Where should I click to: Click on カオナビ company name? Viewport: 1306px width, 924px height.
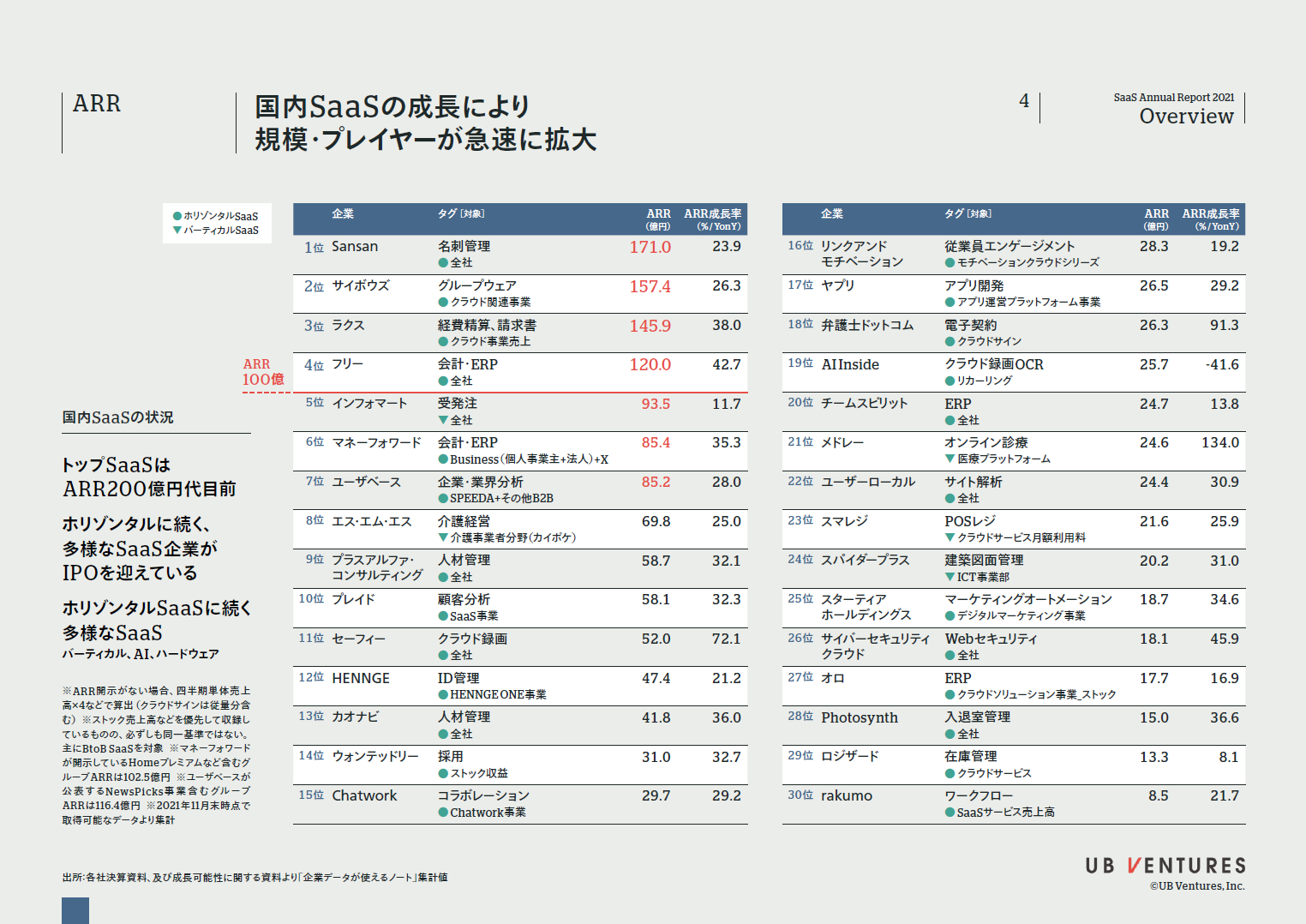pos(356,717)
